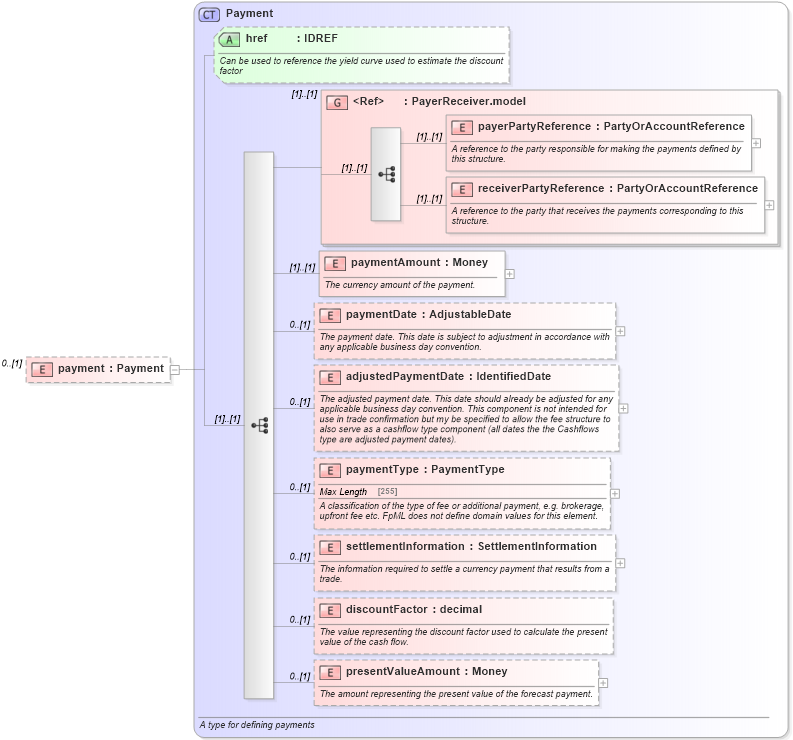The image size is (793, 740).
Task: Click the E icon of root payment element
Action: tap(42, 370)
